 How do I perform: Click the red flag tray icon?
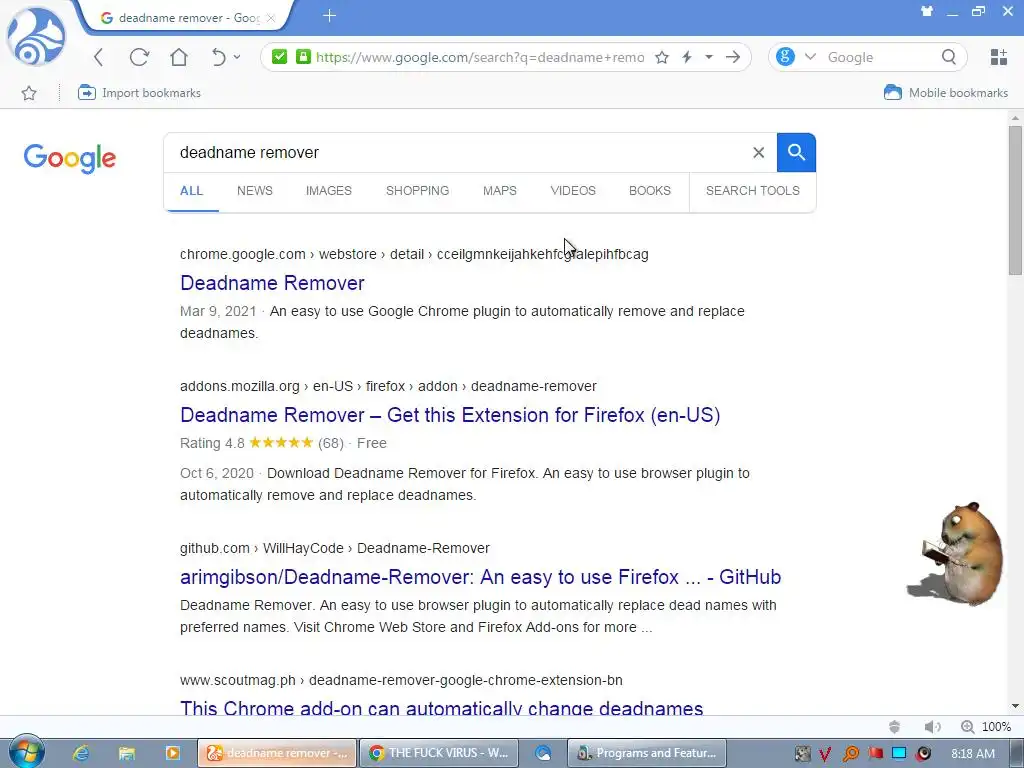(x=875, y=754)
